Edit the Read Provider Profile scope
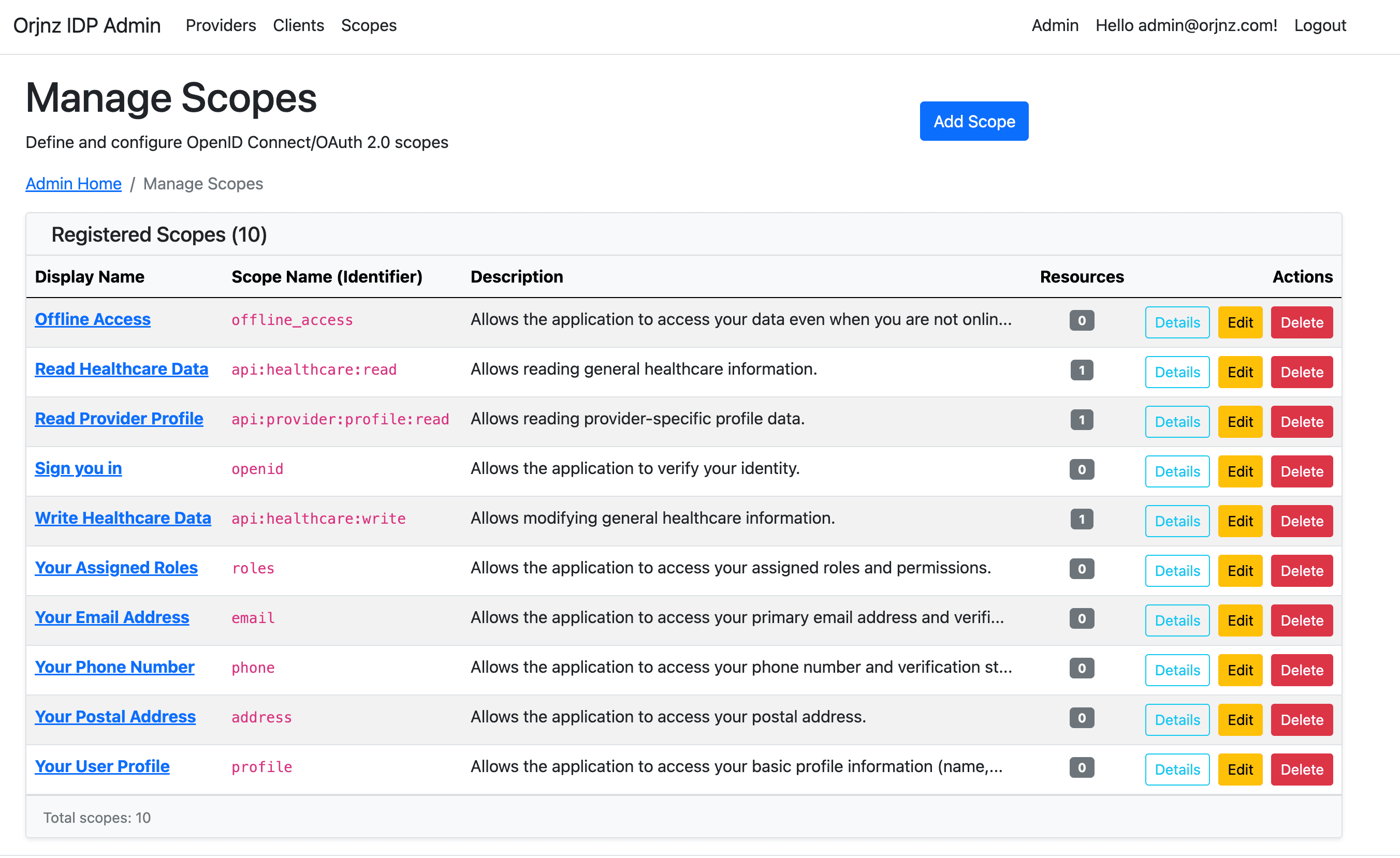The width and height of the screenshot is (1400, 858). 1240,422
